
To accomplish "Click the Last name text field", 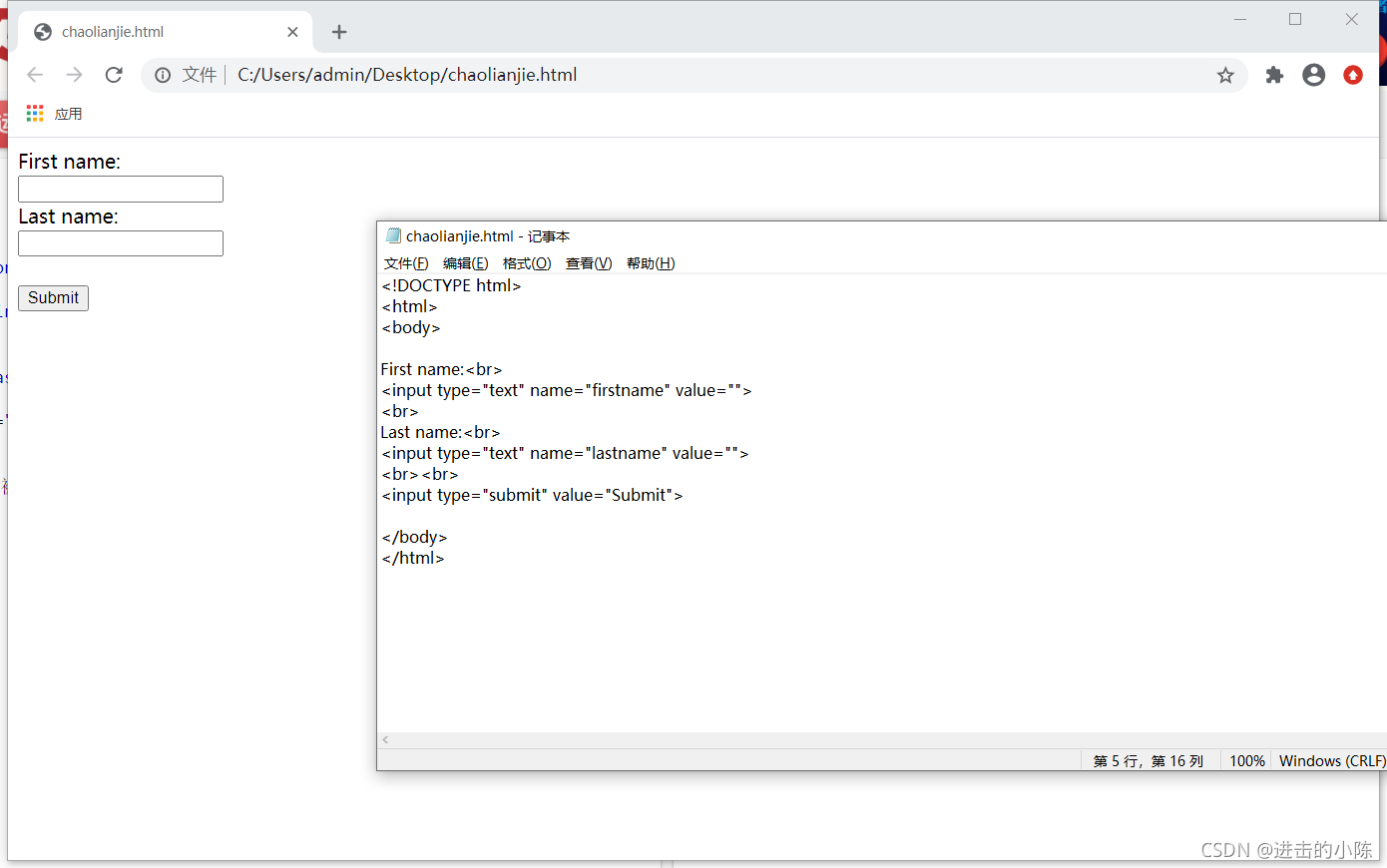I will 121,243.
